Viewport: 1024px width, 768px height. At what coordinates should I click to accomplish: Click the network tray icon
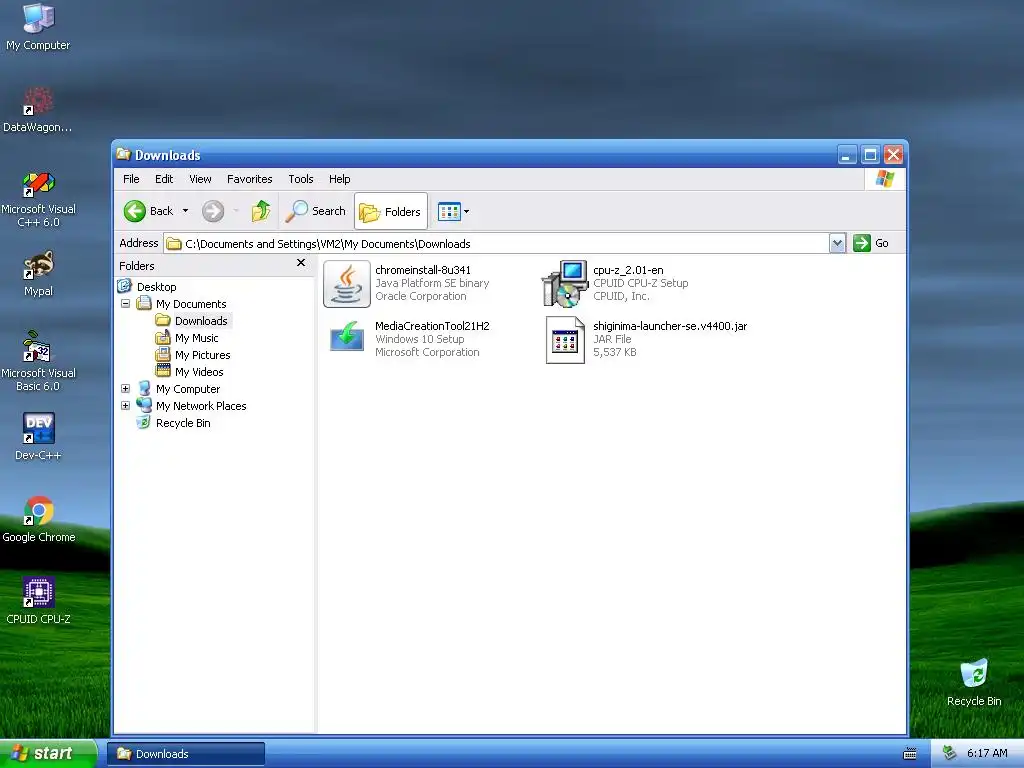pyautogui.click(x=949, y=754)
